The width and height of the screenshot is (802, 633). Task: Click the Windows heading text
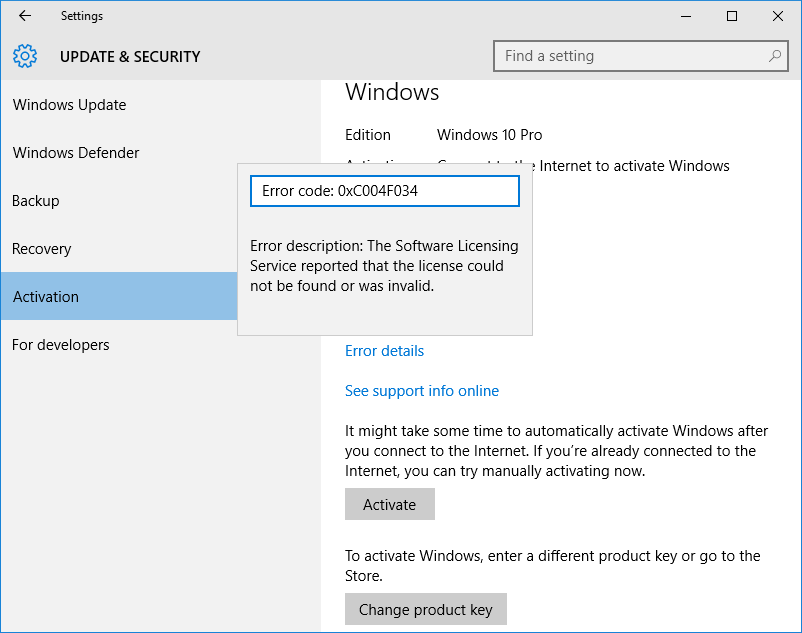pyautogui.click(x=392, y=92)
